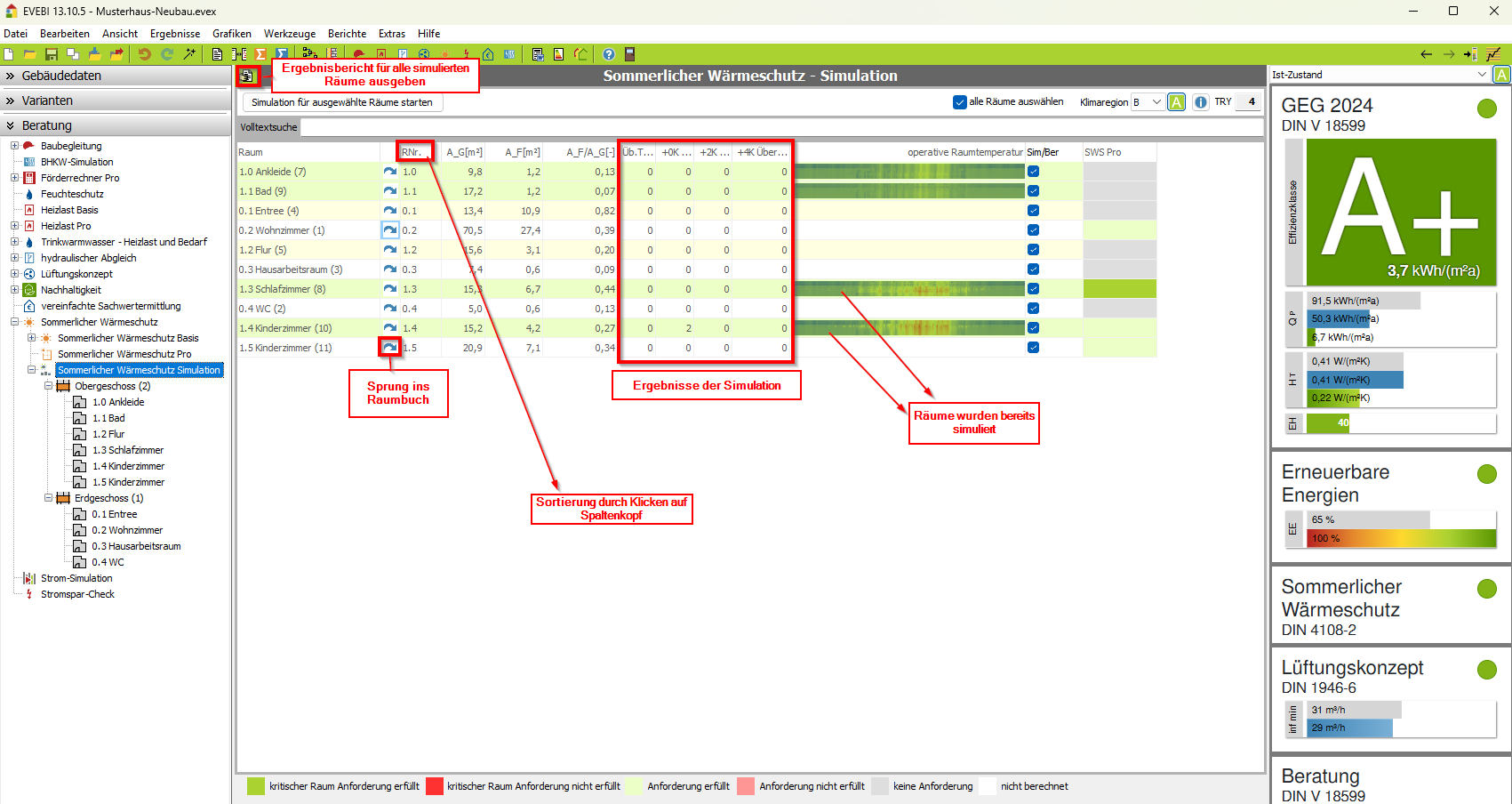Click the magic wand toolbar icon
Viewport: 1512px width, 804px height.
point(189,54)
